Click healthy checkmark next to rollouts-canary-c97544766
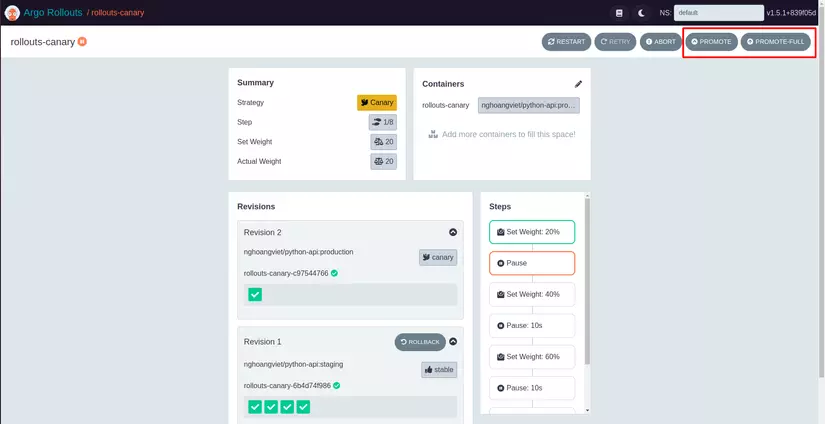The height and width of the screenshot is (424, 825). (334, 274)
